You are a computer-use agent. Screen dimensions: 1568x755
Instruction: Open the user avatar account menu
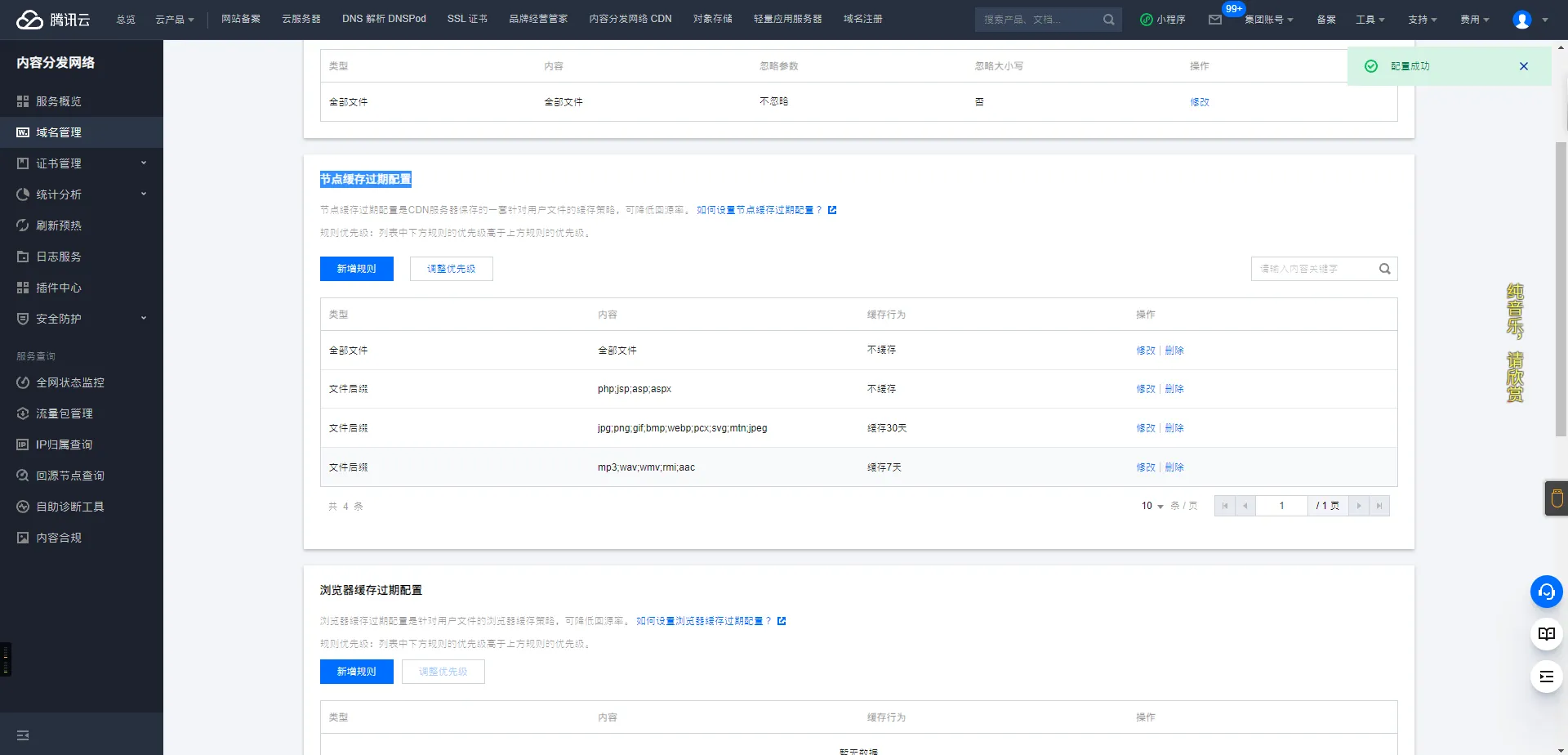[1521, 20]
